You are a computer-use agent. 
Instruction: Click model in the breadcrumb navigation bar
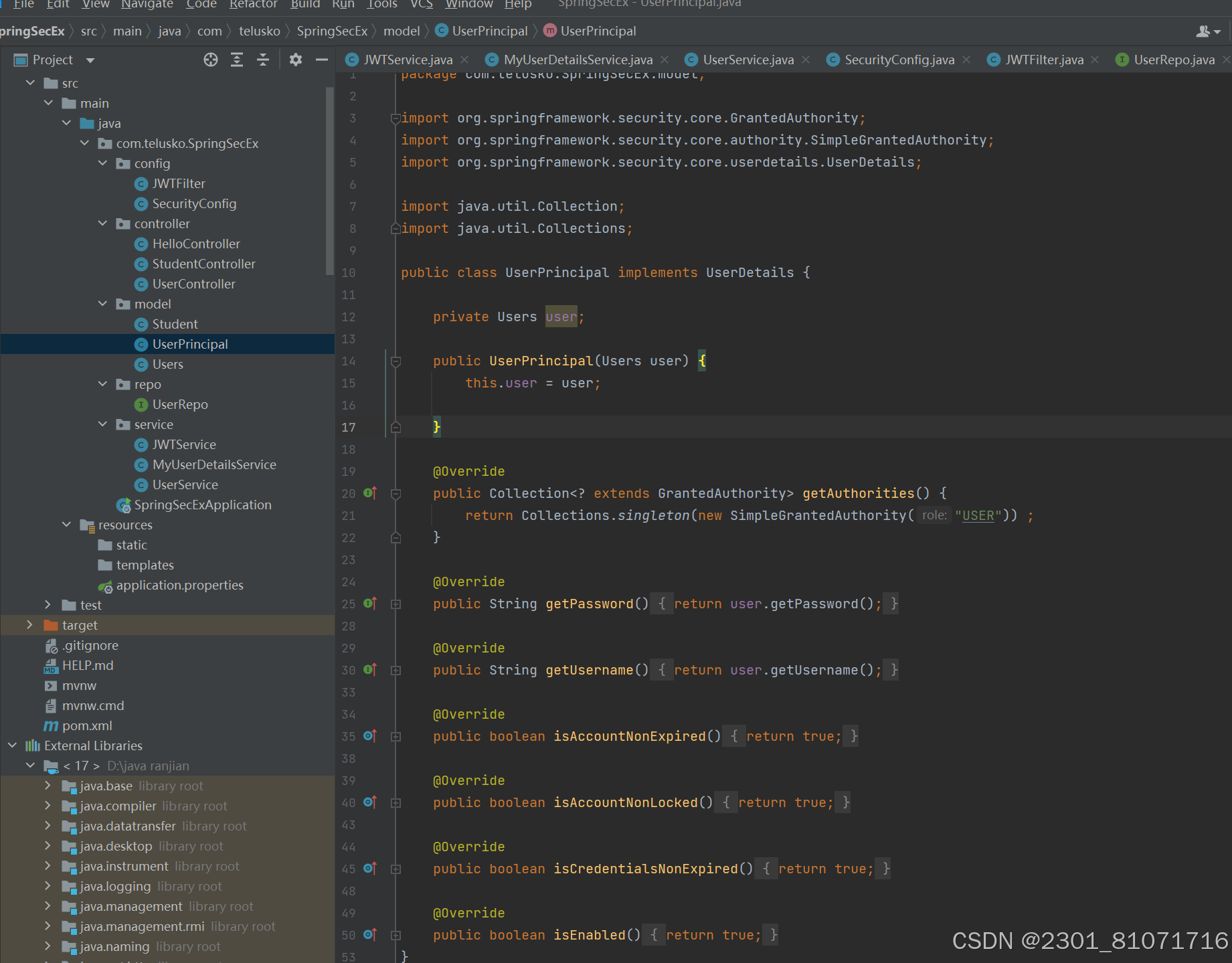[x=402, y=31]
